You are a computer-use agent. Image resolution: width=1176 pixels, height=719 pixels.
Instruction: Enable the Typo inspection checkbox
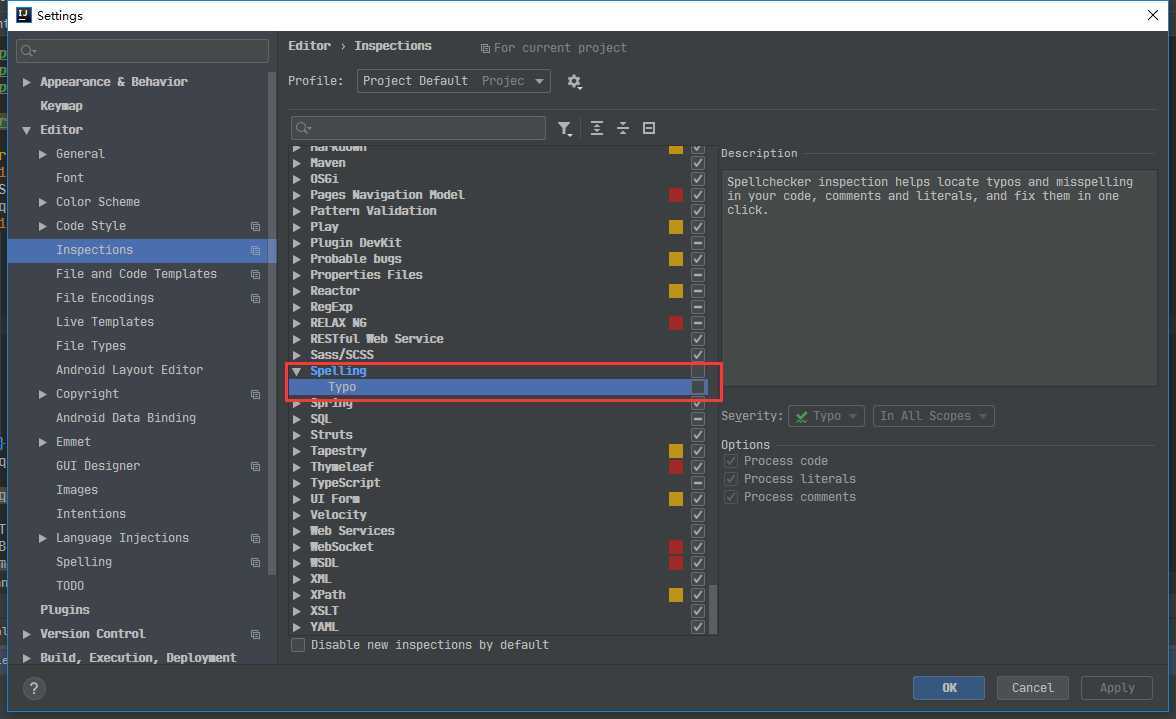pos(698,387)
